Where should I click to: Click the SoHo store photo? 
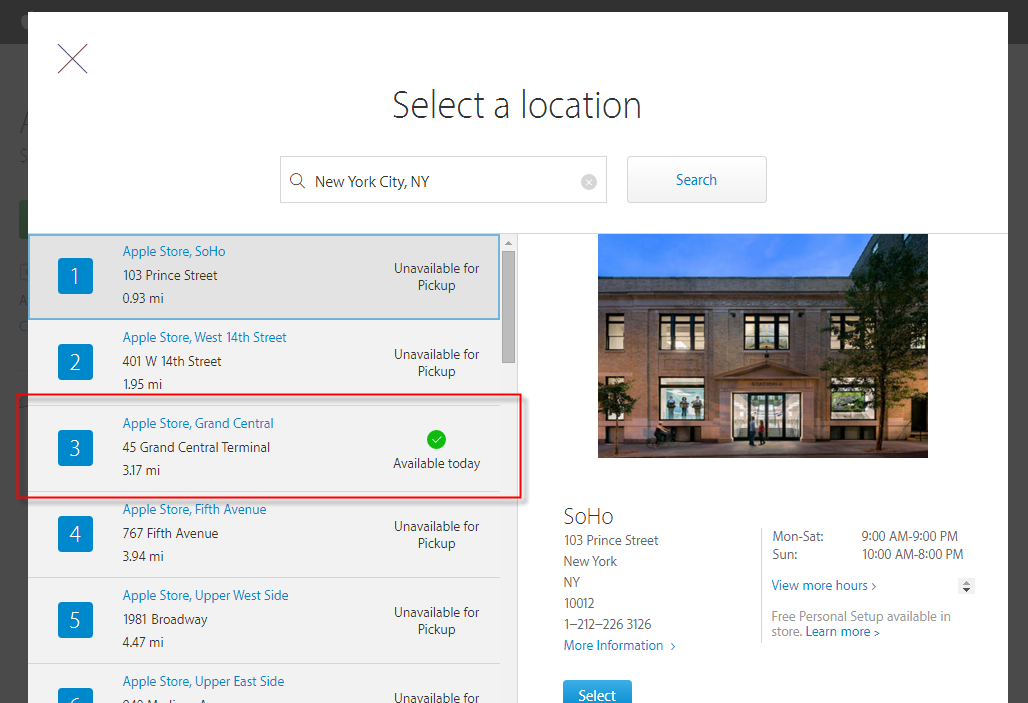[x=762, y=346]
